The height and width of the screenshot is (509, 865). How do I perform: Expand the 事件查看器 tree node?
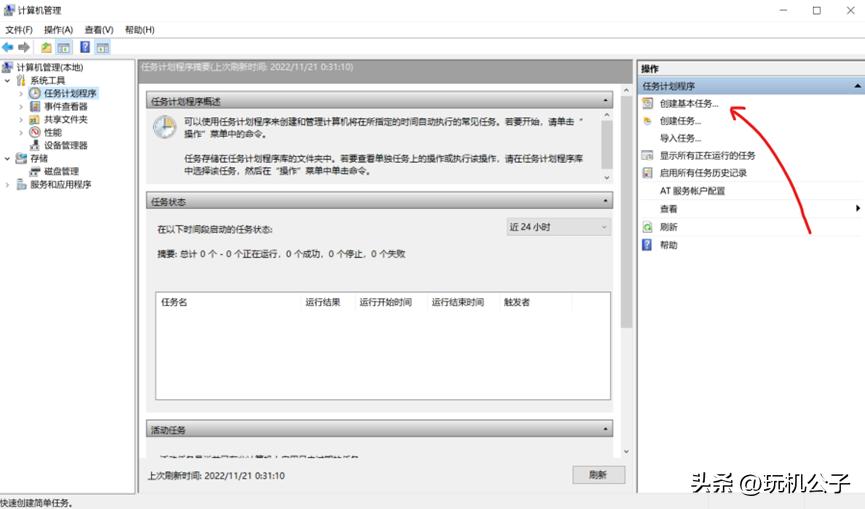(21, 106)
